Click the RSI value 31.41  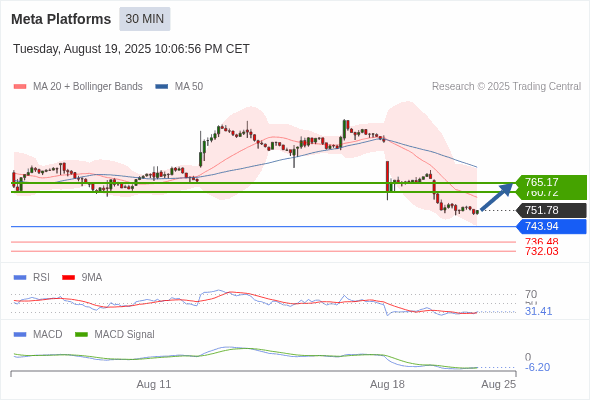point(538,312)
